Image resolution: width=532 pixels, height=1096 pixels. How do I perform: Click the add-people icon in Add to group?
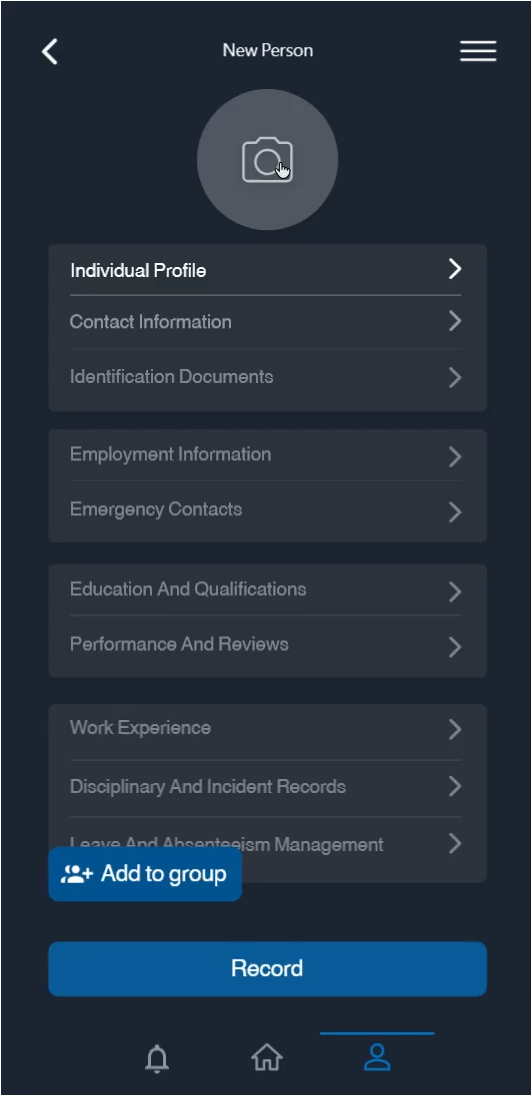point(77,874)
